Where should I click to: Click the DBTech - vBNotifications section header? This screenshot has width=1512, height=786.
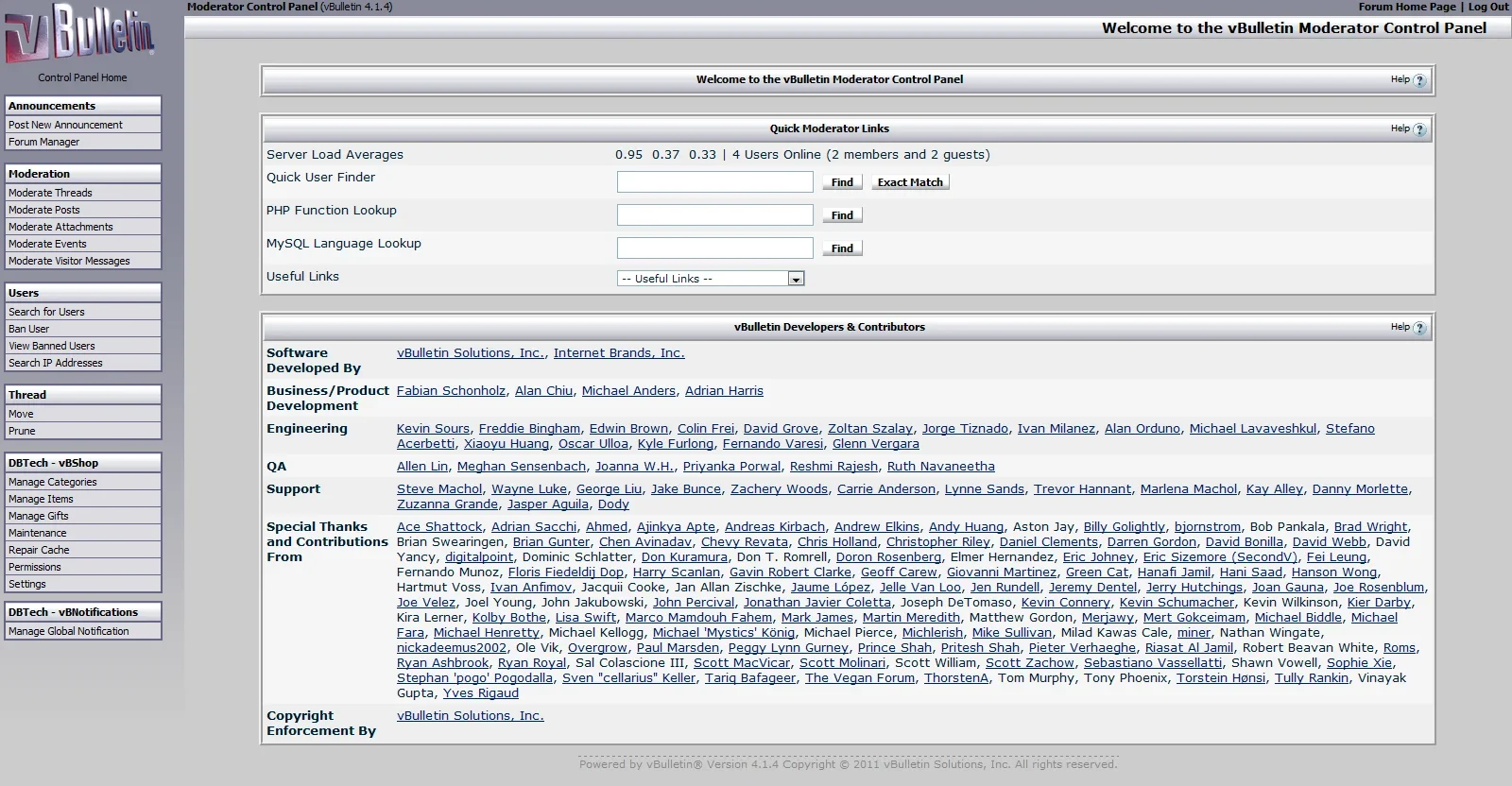[83, 612]
